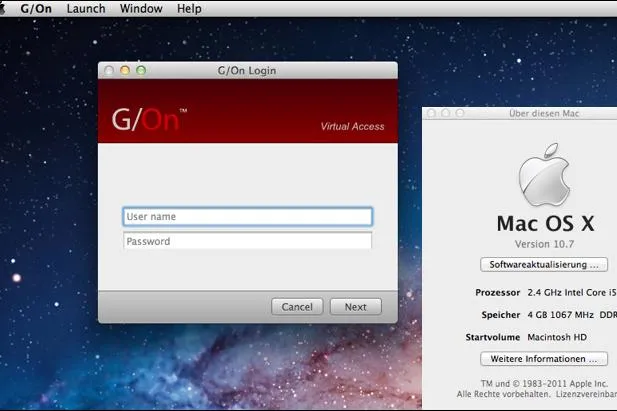Click the G/On Login window title
617x411 pixels.
247,71
